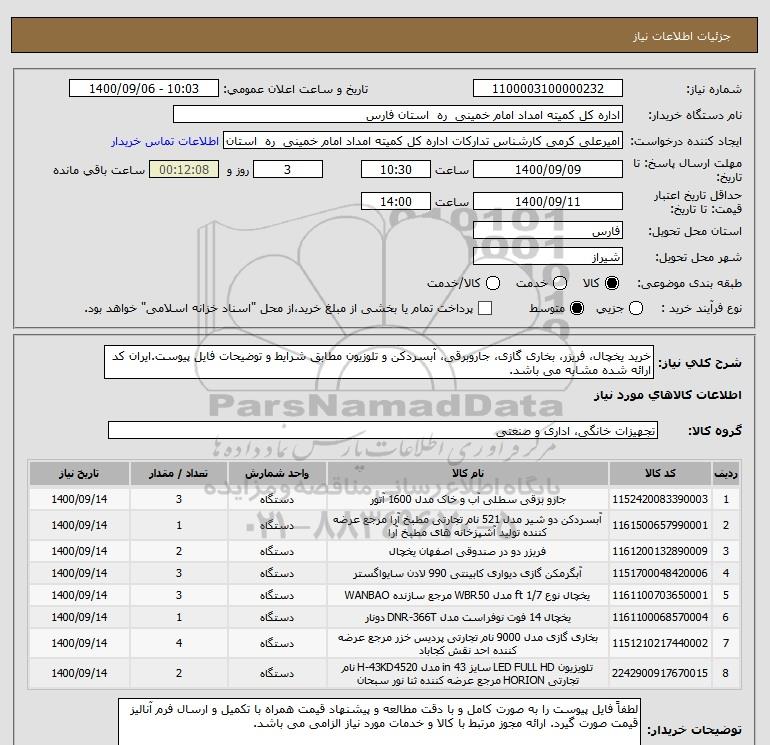Screen dimensions: 770x745
Task: Click the آبسردکن دو شیر مدل 521 item name
Action: click(468, 525)
